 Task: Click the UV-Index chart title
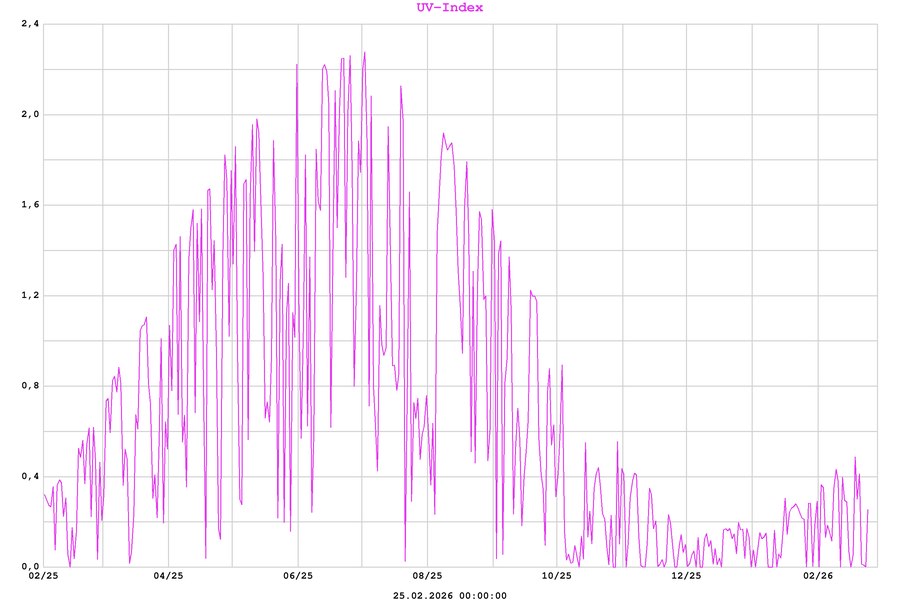tap(450, 8)
